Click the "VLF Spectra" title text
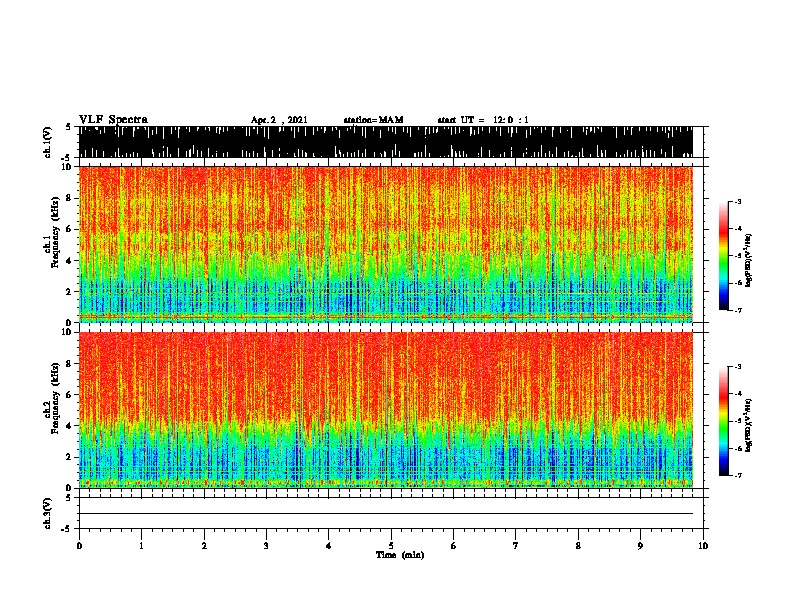 113,120
